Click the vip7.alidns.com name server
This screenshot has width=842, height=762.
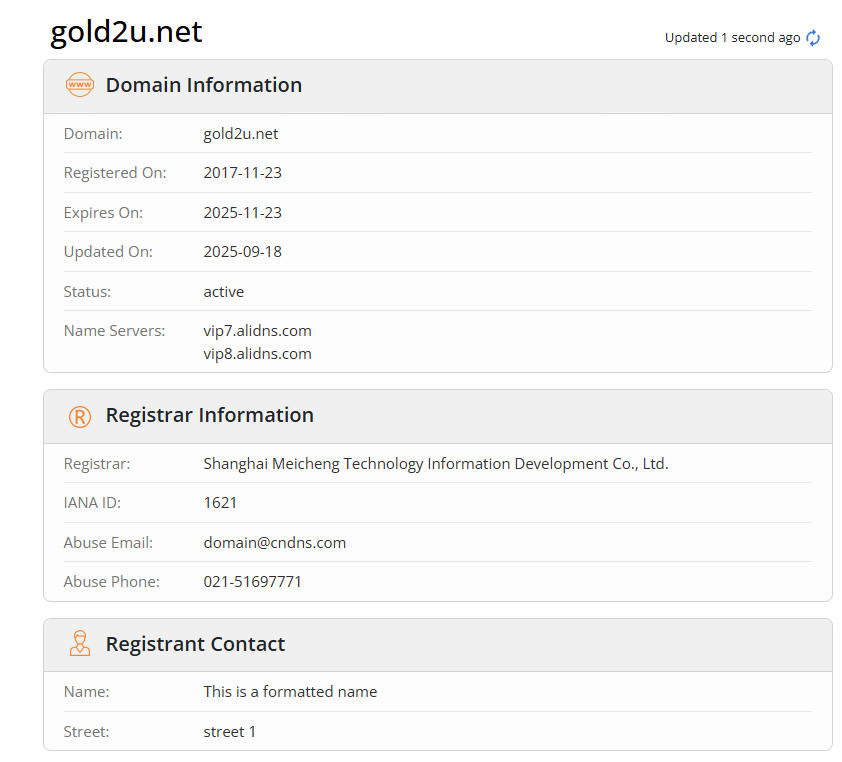257,331
